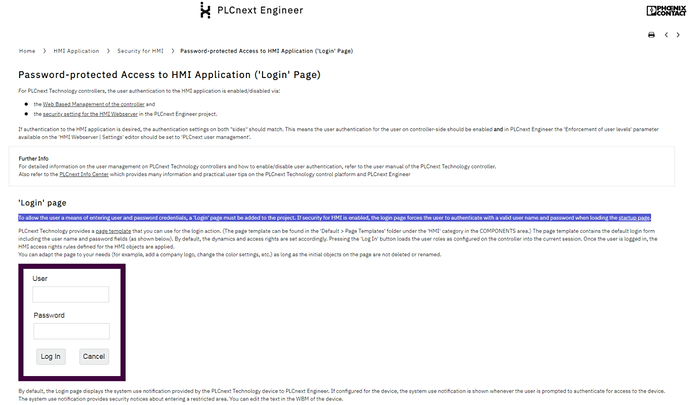Click the right arrow navigation icon
This screenshot has width=690, height=405.
(676, 35)
